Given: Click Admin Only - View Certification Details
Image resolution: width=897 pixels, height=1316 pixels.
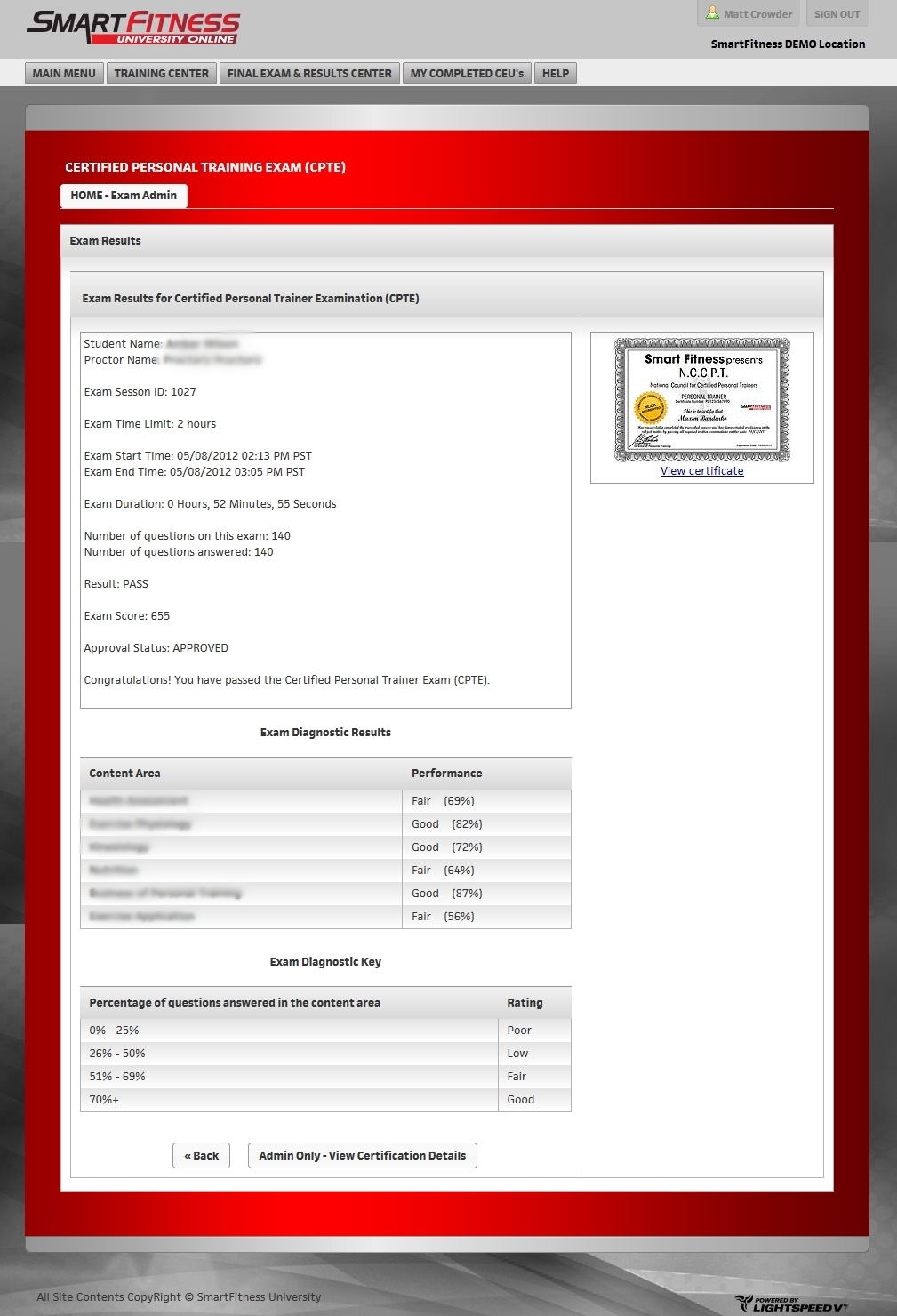Looking at the screenshot, I should coord(362,1156).
